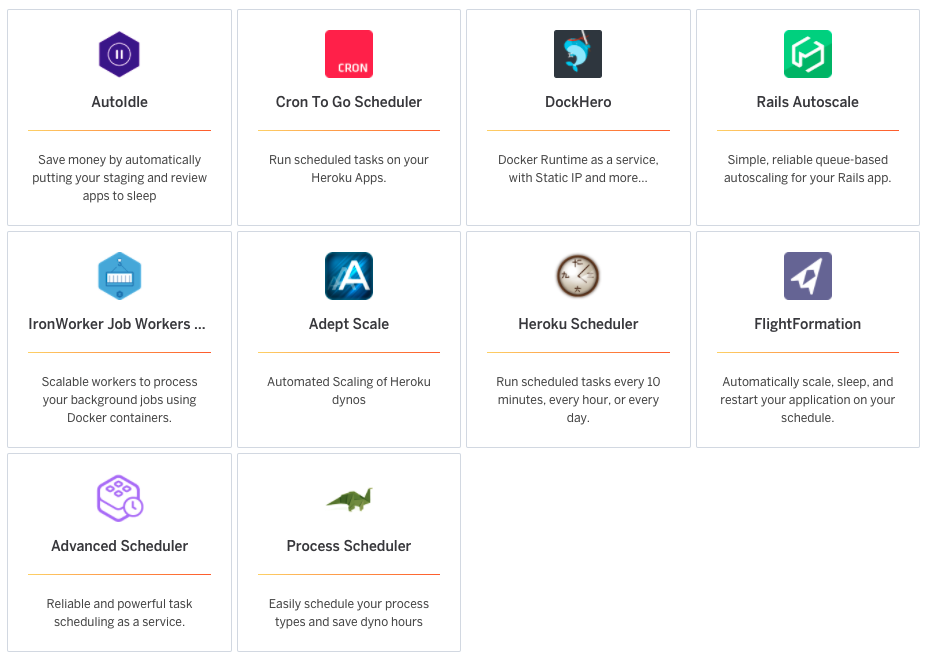Click the FlightFormation paper plane icon
930x662 pixels.
807,276
